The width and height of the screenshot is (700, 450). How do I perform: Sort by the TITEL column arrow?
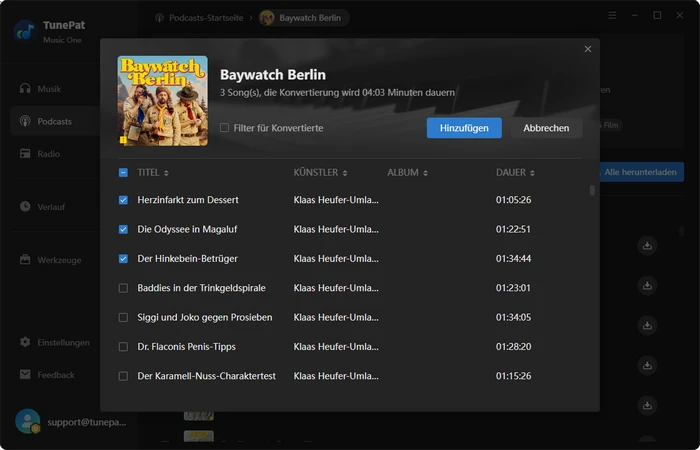(x=166, y=173)
